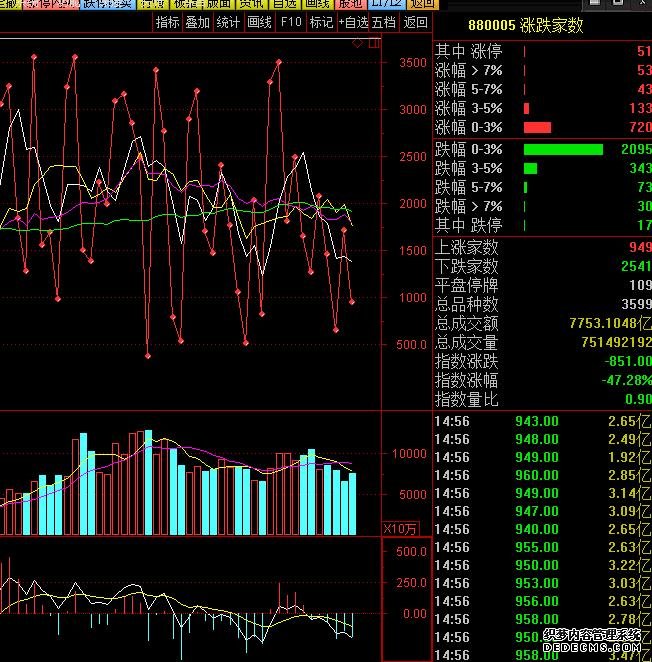Click the last cyan volume bar
Screen dimensions: 652x662
click(352, 504)
